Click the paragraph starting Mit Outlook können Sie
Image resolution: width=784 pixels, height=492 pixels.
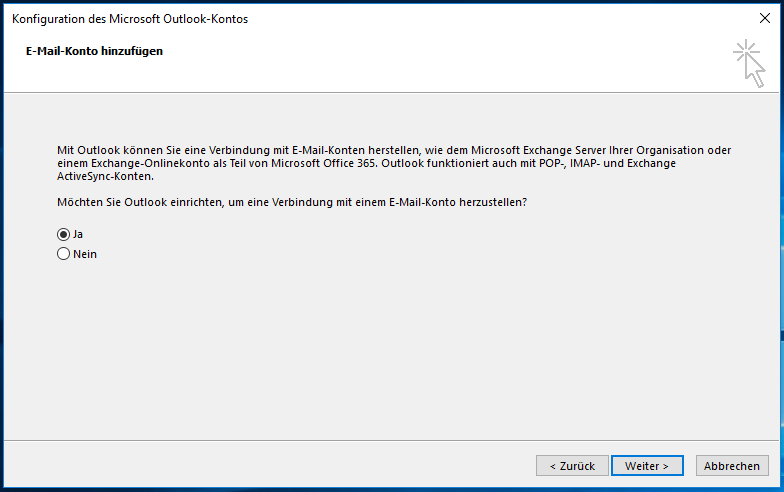click(394, 163)
